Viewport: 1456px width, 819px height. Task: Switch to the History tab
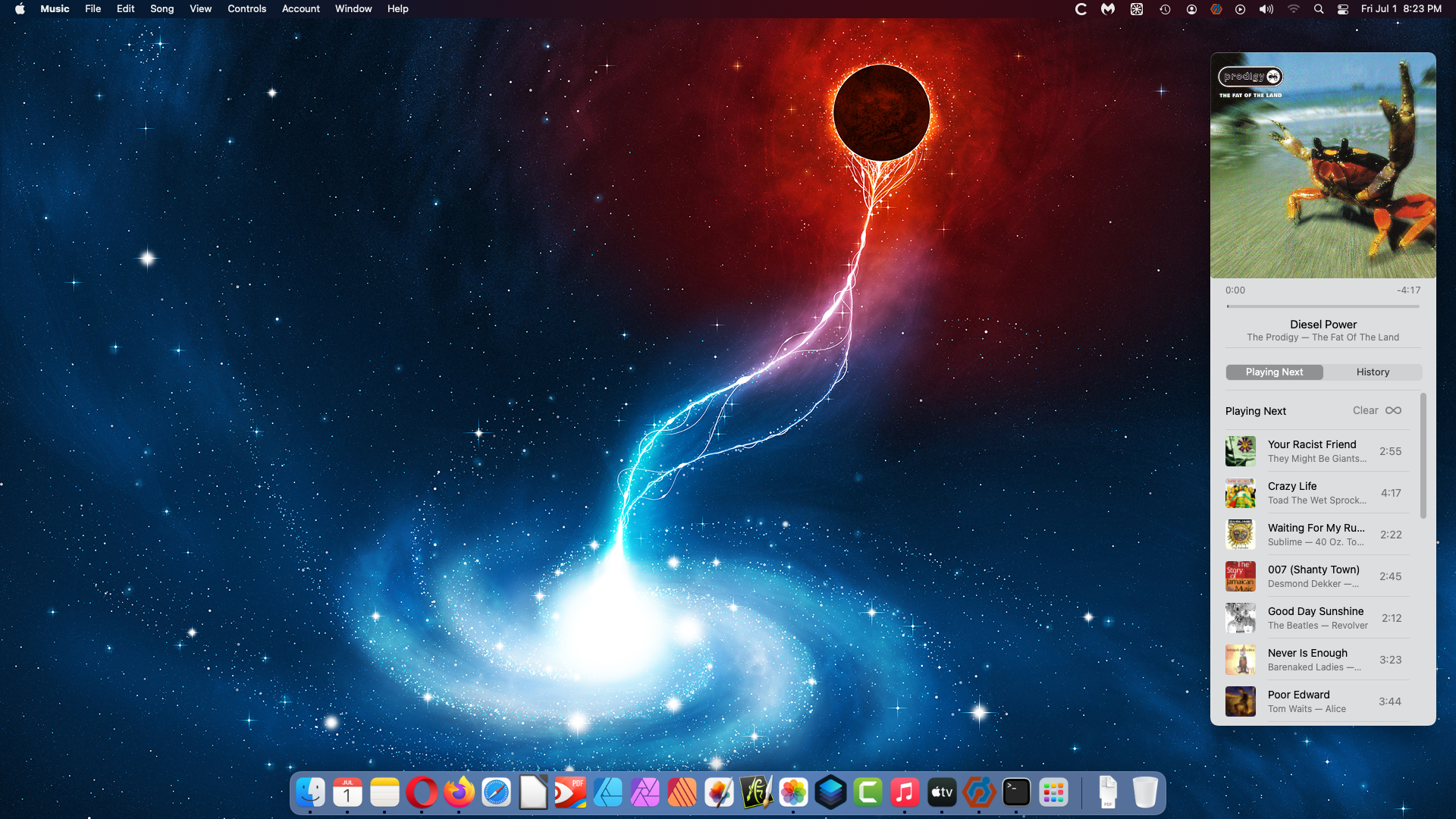click(1373, 372)
